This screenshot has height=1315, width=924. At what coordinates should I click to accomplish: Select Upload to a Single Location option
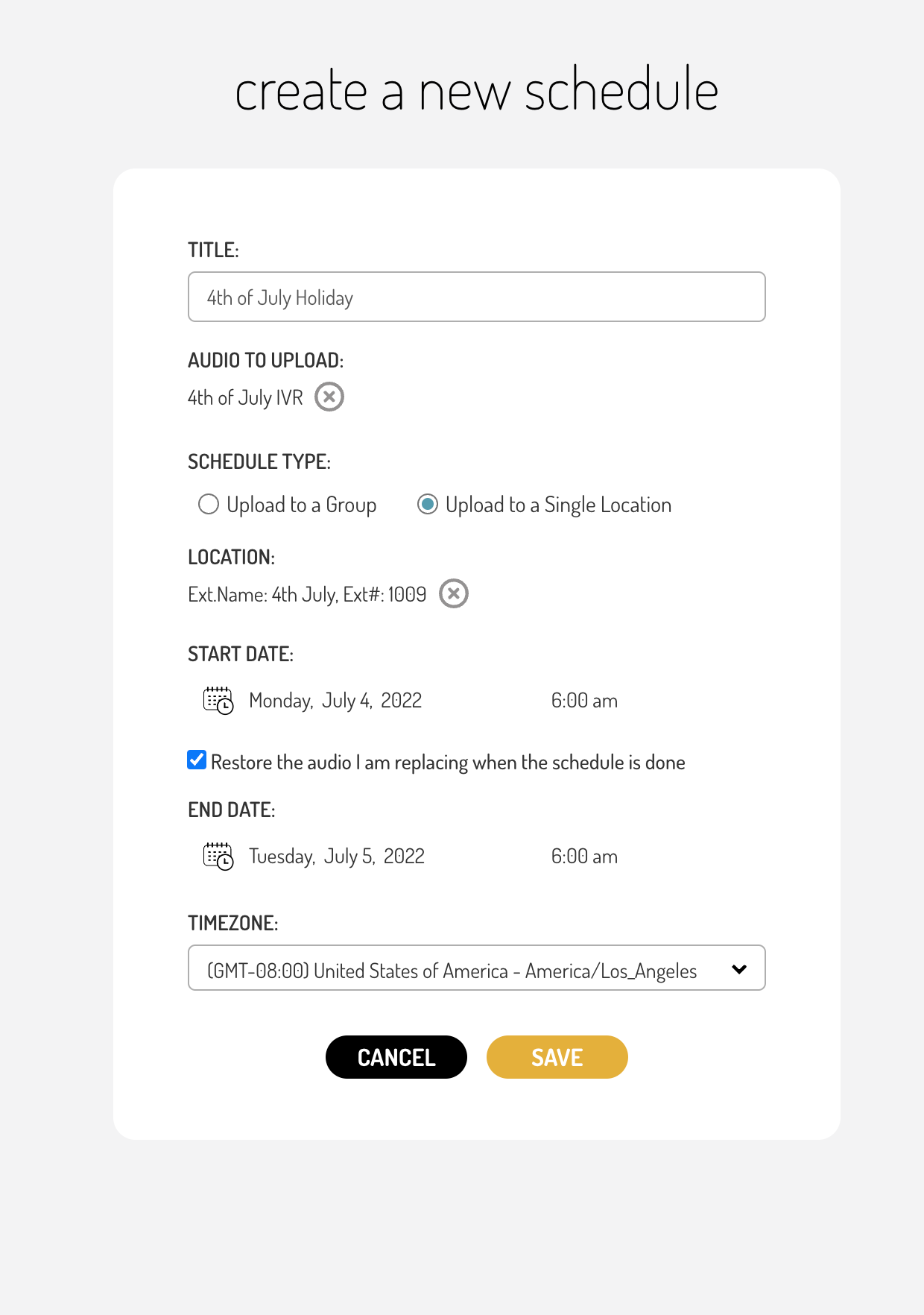(428, 505)
